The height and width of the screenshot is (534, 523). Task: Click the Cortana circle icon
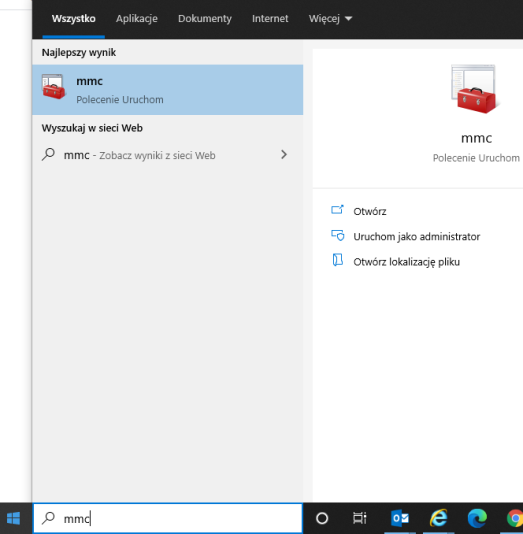tap(322, 518)
